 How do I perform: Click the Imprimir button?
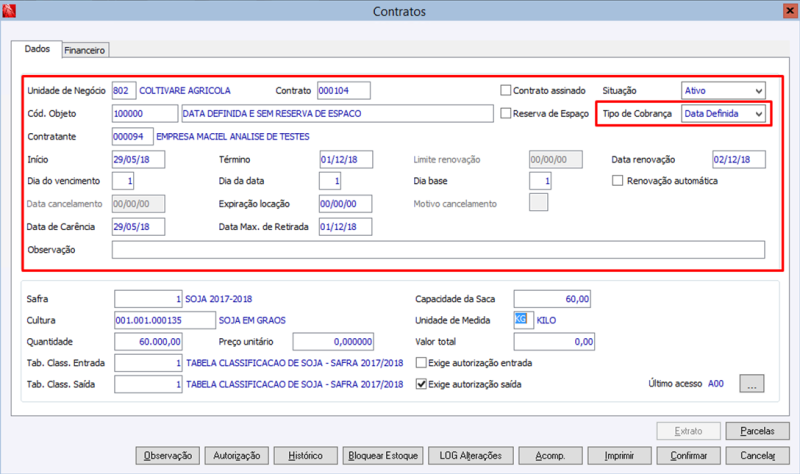(x=619, y=456)
